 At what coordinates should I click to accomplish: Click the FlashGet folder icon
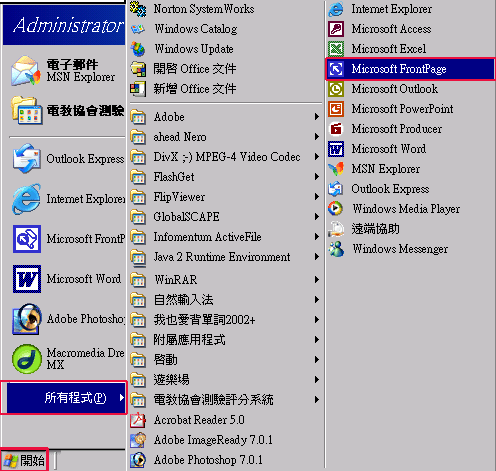click(x=138, y=177)
